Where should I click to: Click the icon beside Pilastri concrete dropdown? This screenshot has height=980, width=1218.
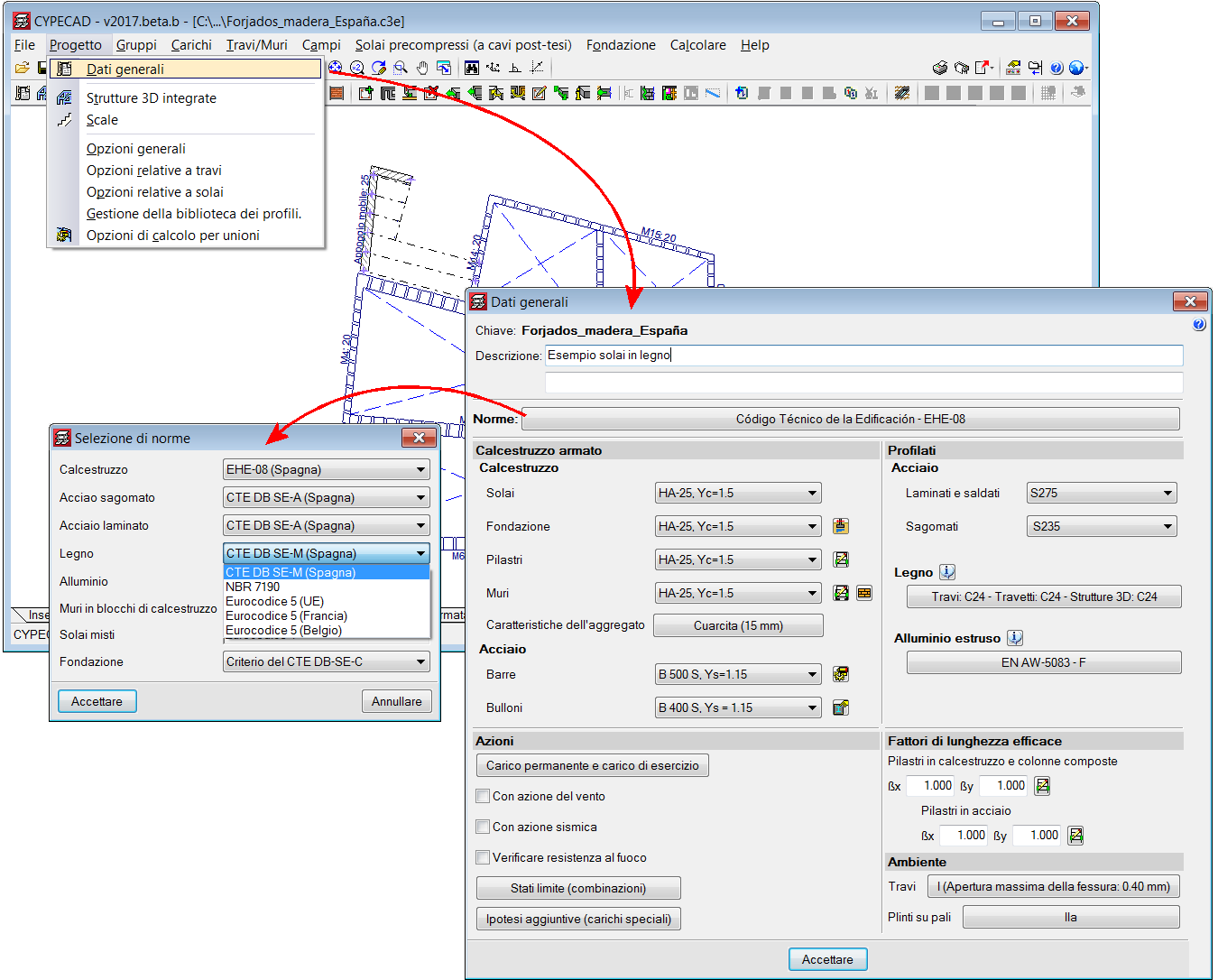[x=841, y=559]
